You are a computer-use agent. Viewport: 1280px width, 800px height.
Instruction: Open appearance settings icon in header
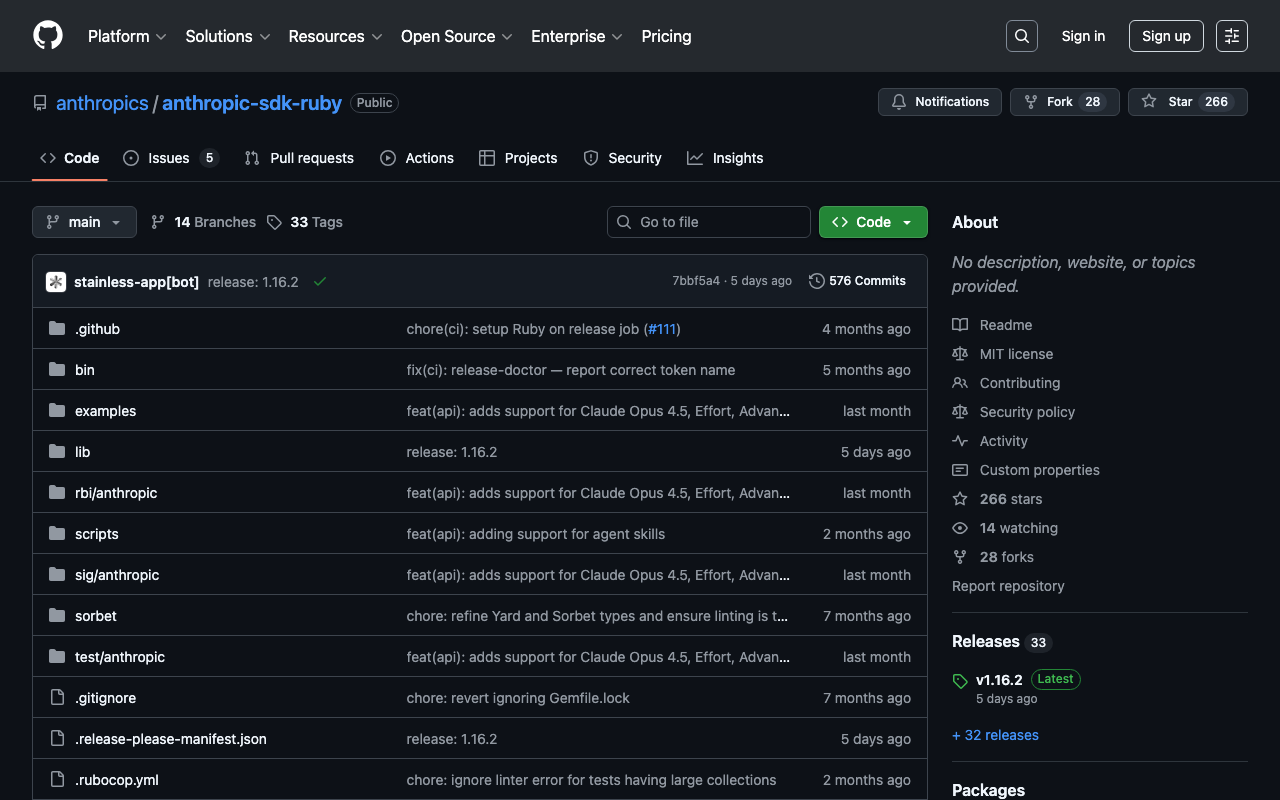(1231, 36)
